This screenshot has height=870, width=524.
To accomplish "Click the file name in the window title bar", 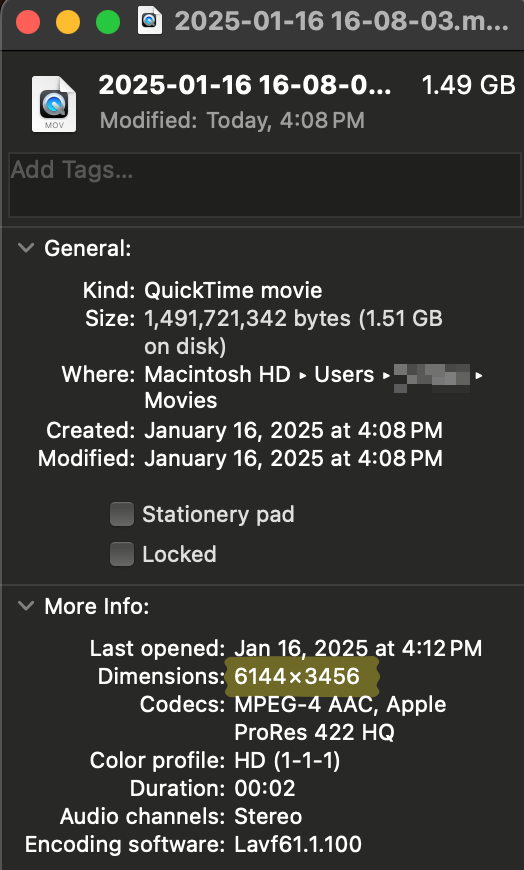I will click(341, 22).
